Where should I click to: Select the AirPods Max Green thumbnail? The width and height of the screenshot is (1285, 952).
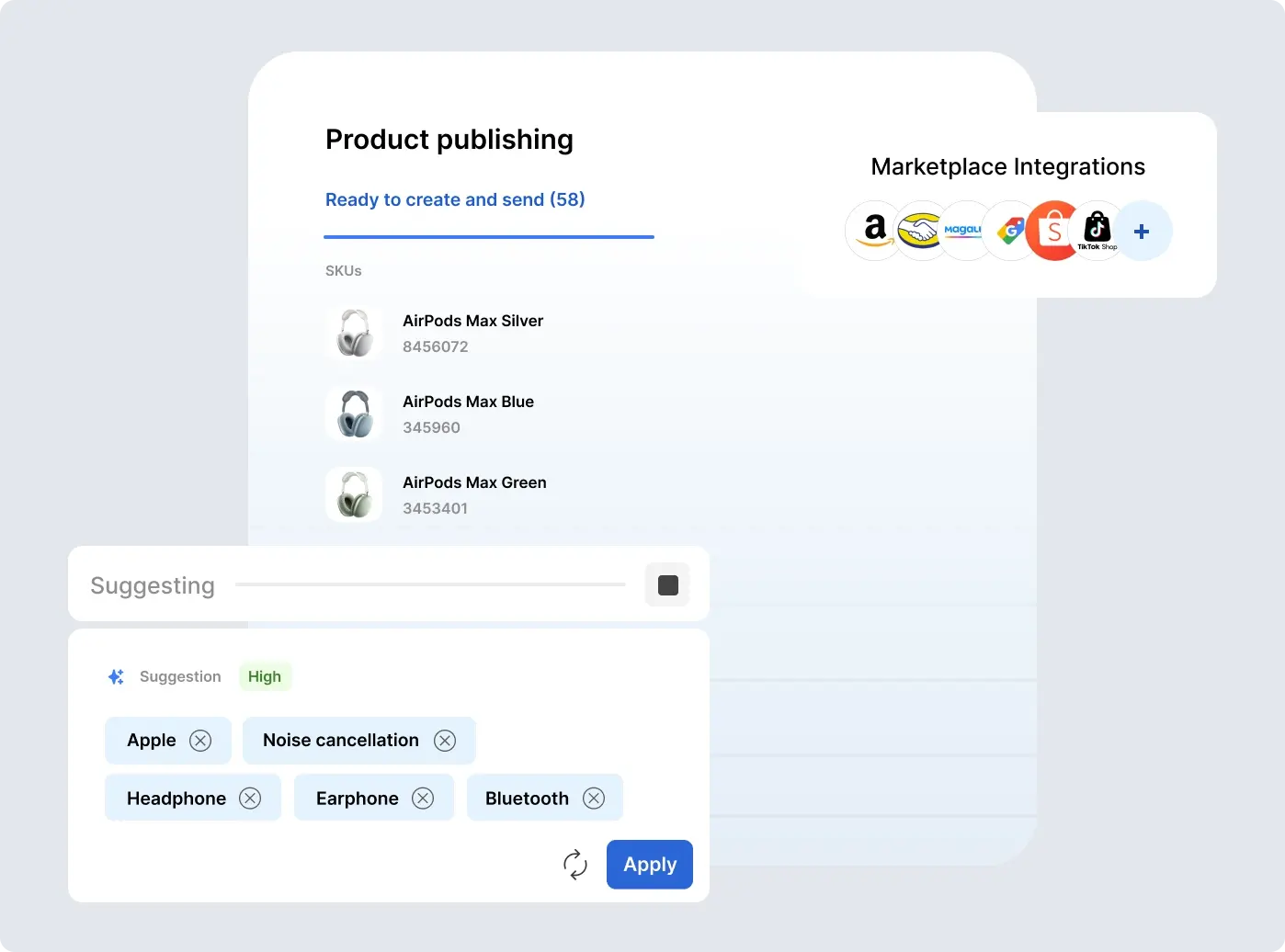point(354,495)
